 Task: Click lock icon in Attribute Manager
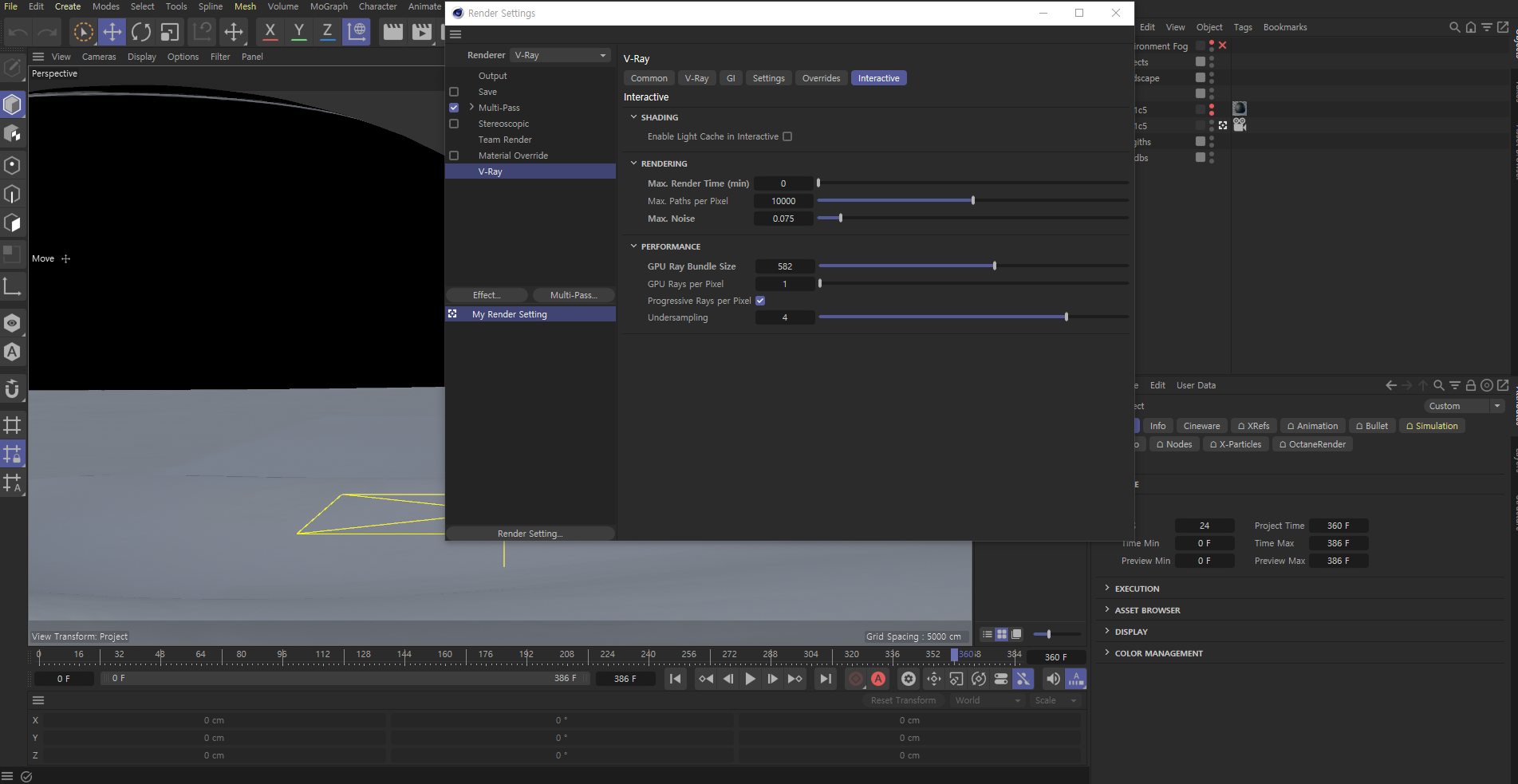(1470, 385)
